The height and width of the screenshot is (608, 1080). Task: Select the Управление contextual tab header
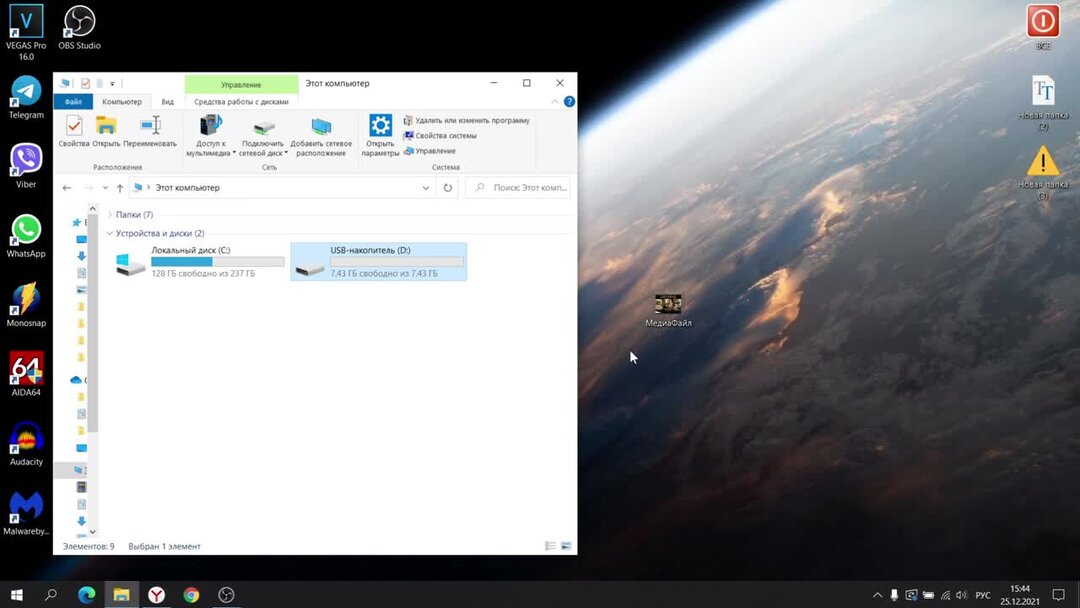241,85
